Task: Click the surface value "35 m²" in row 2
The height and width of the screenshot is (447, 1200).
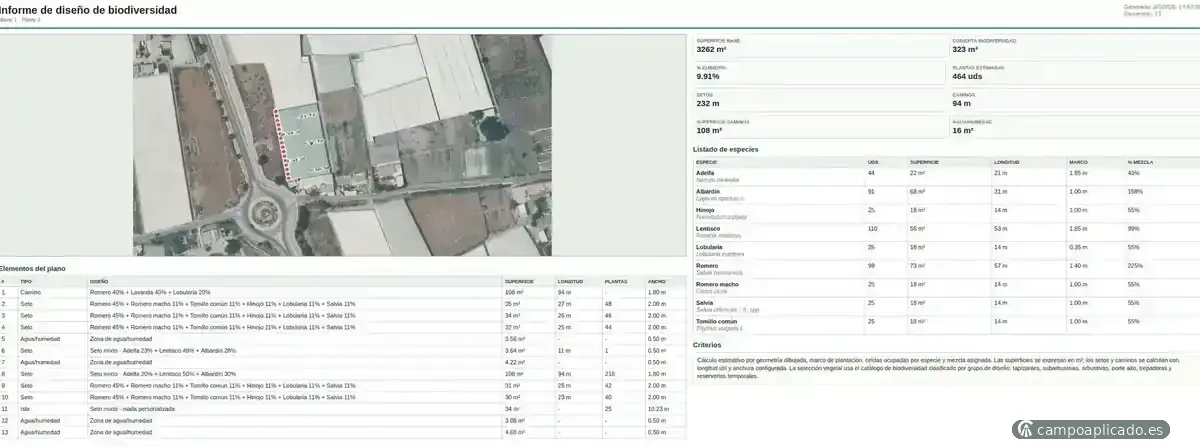Action: (x=514, y=304)
